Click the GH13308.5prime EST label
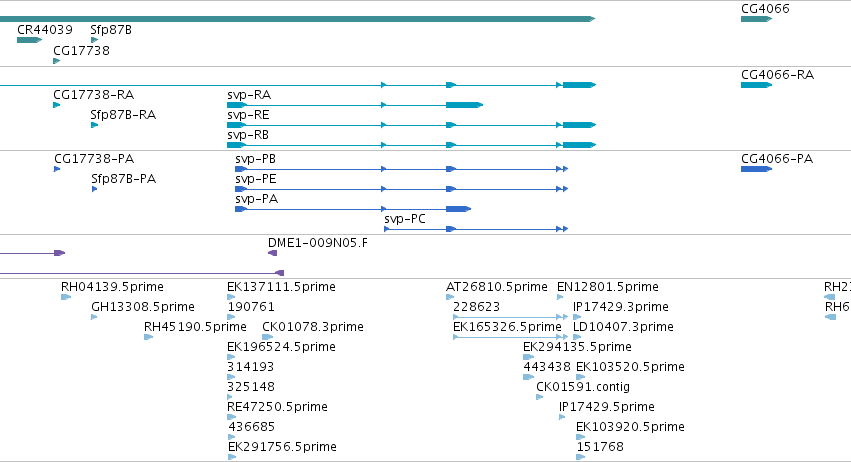The image size is (851, 462). click(143, 307)
